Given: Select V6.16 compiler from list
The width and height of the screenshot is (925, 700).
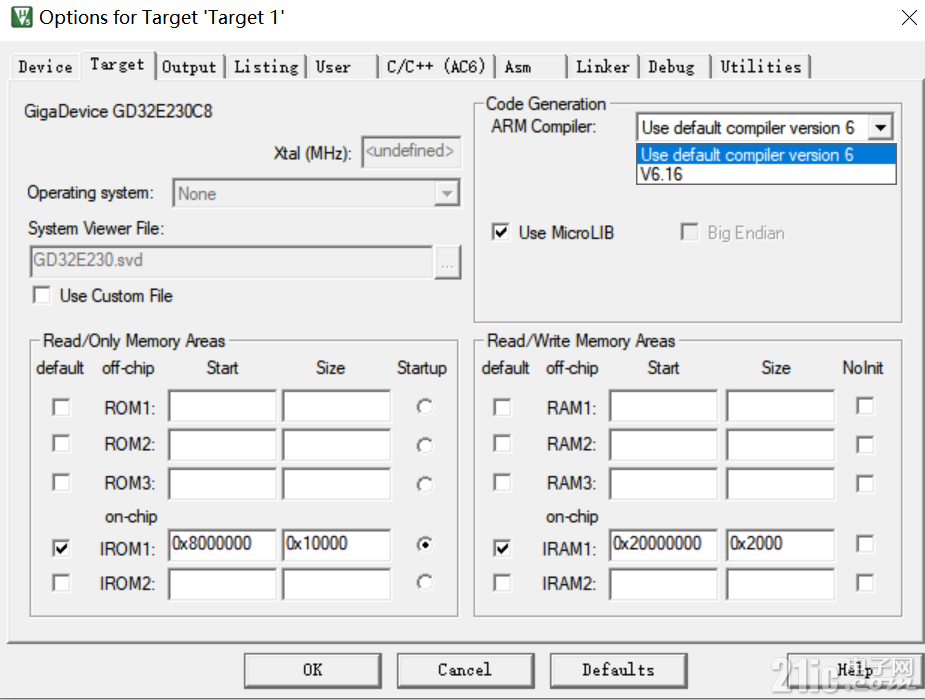Looking at the screenshot, I should [766, 175].
